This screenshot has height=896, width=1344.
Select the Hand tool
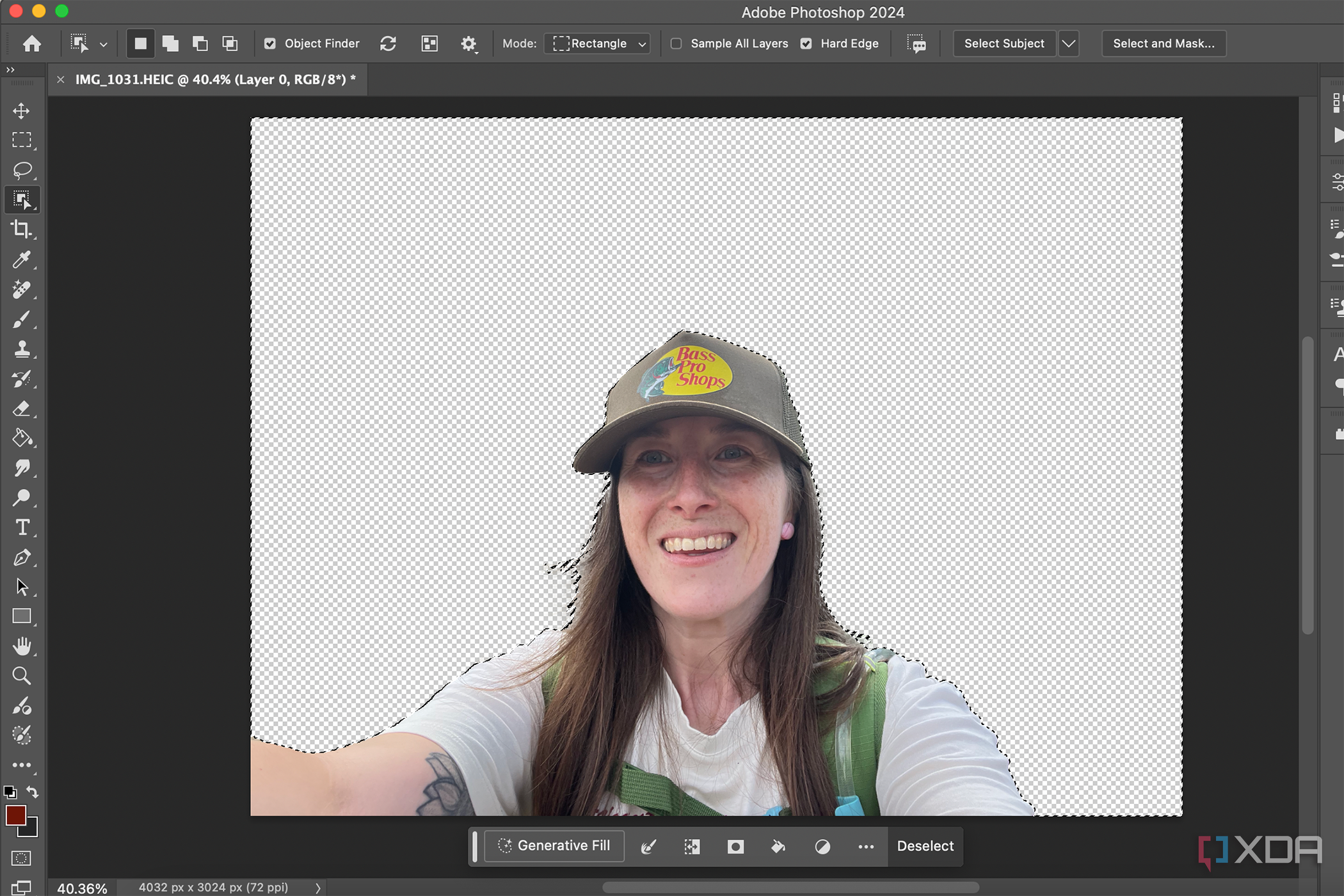pyautogui.click(x=22, y=646)
